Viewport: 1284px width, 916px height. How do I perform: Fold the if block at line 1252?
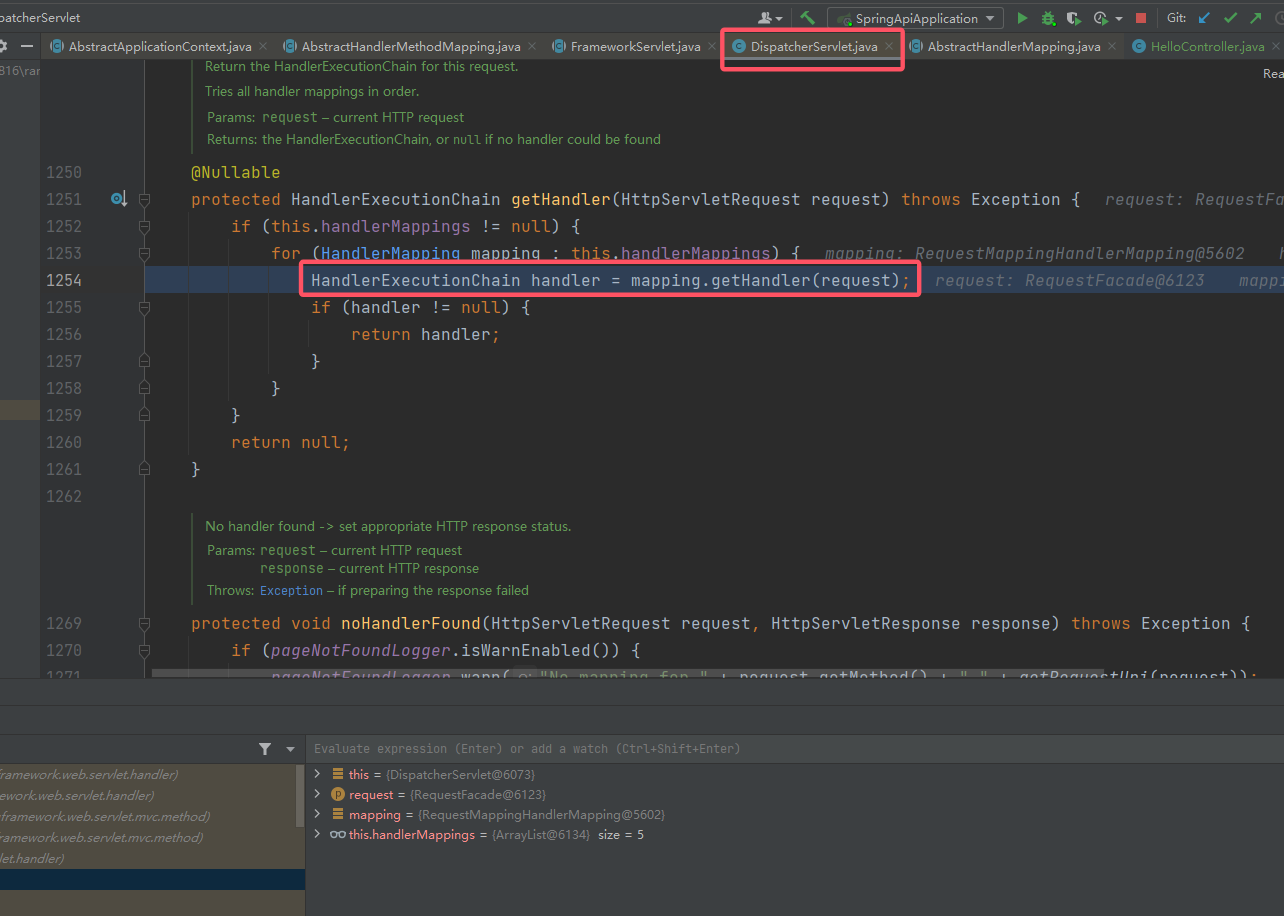pos(144,227)
